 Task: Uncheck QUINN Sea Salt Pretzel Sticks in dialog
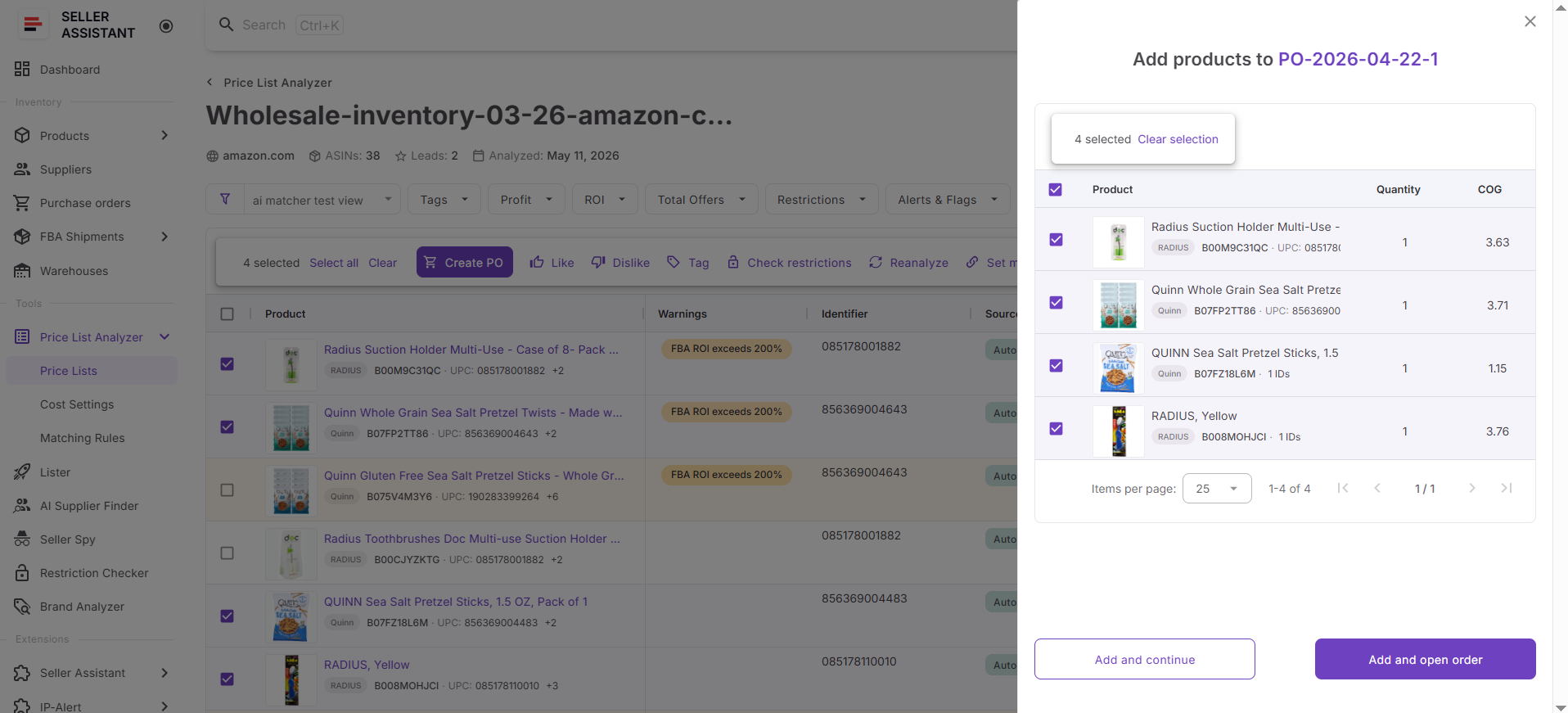[x=1057, y=365]
